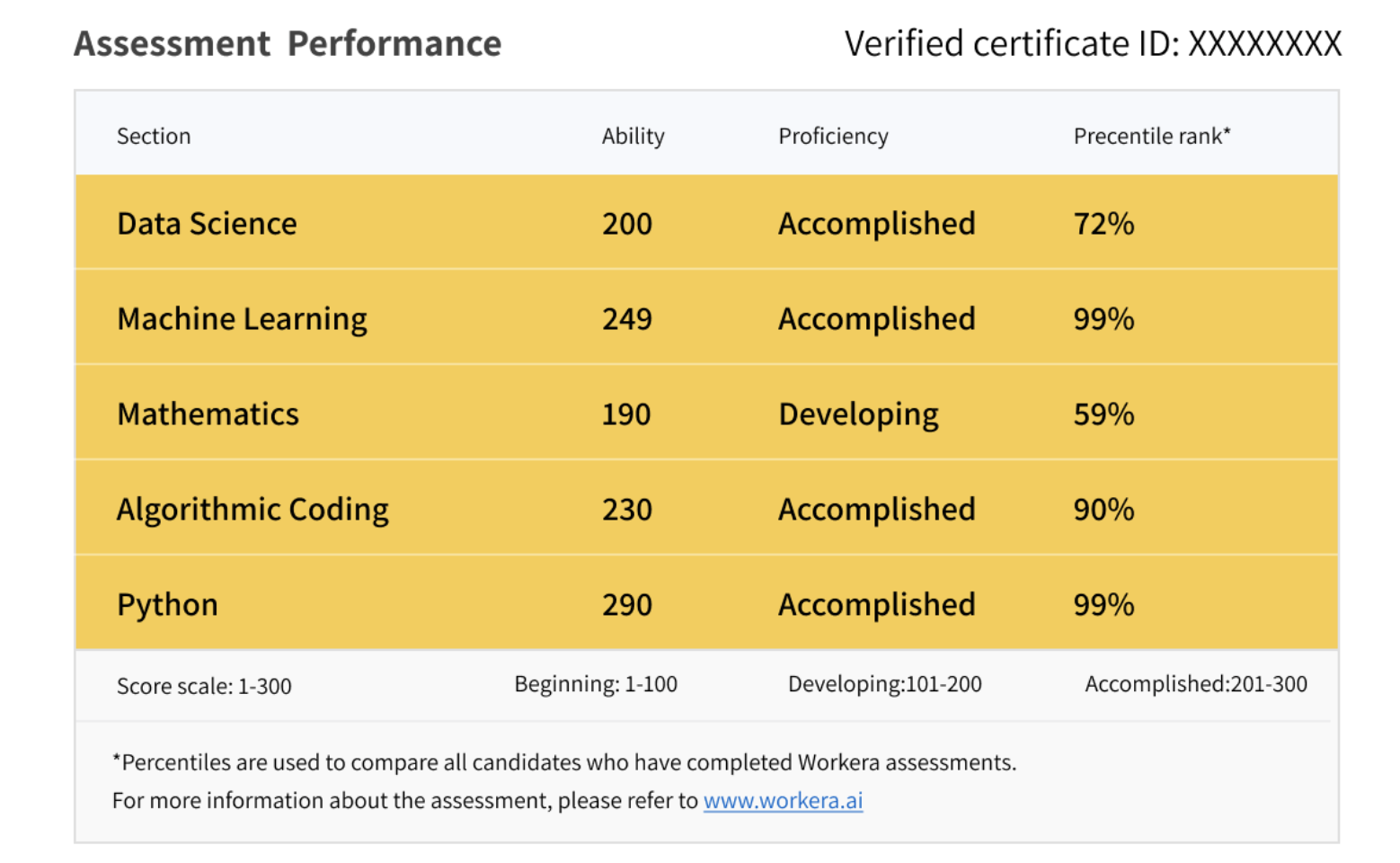Click the Percentiles footnote sentence

tap(564, 762)
